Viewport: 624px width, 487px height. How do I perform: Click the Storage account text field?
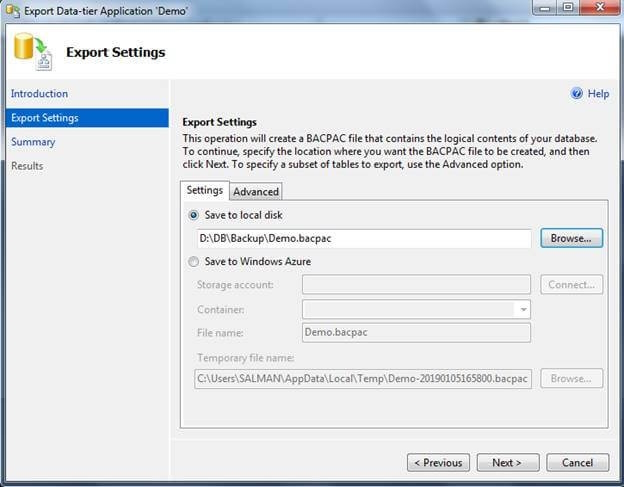pos(416,285)
